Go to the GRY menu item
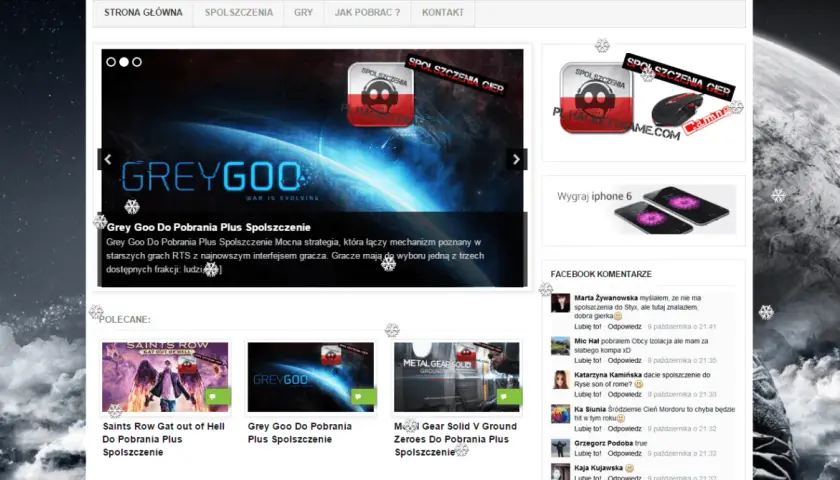Image resolution: width=840 pixels, height=480 pixels. tap(303, 13)
